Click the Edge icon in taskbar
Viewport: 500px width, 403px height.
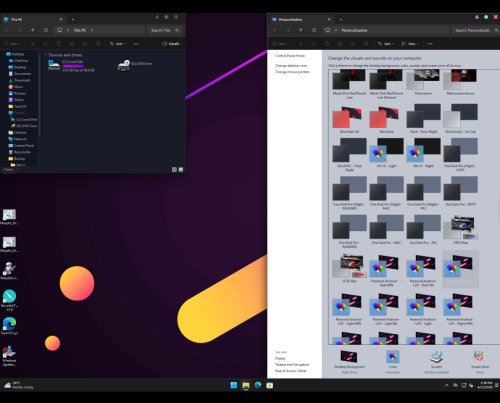pyautogui.click(x=258, y=385)
